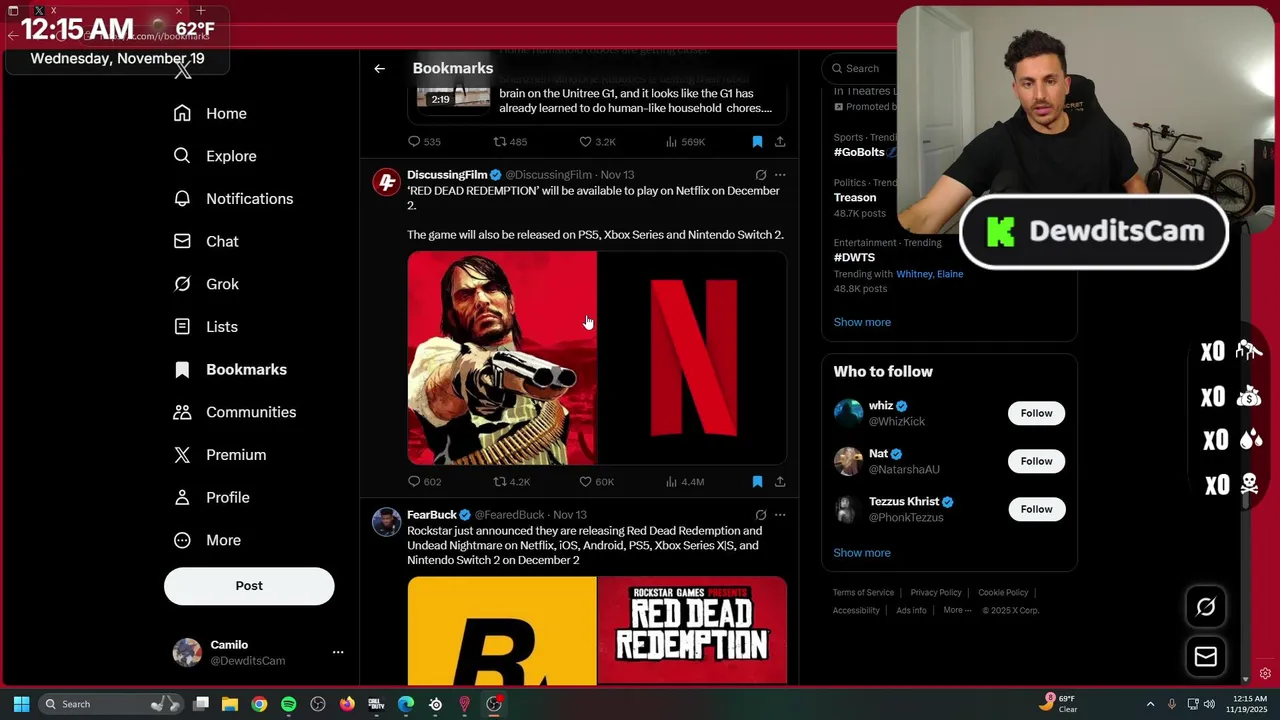Image resolution: width=1280 pixels, height=720 pixels.
Task: Follow whiz @WhizKick
Action: click(x=1036, y=413)
